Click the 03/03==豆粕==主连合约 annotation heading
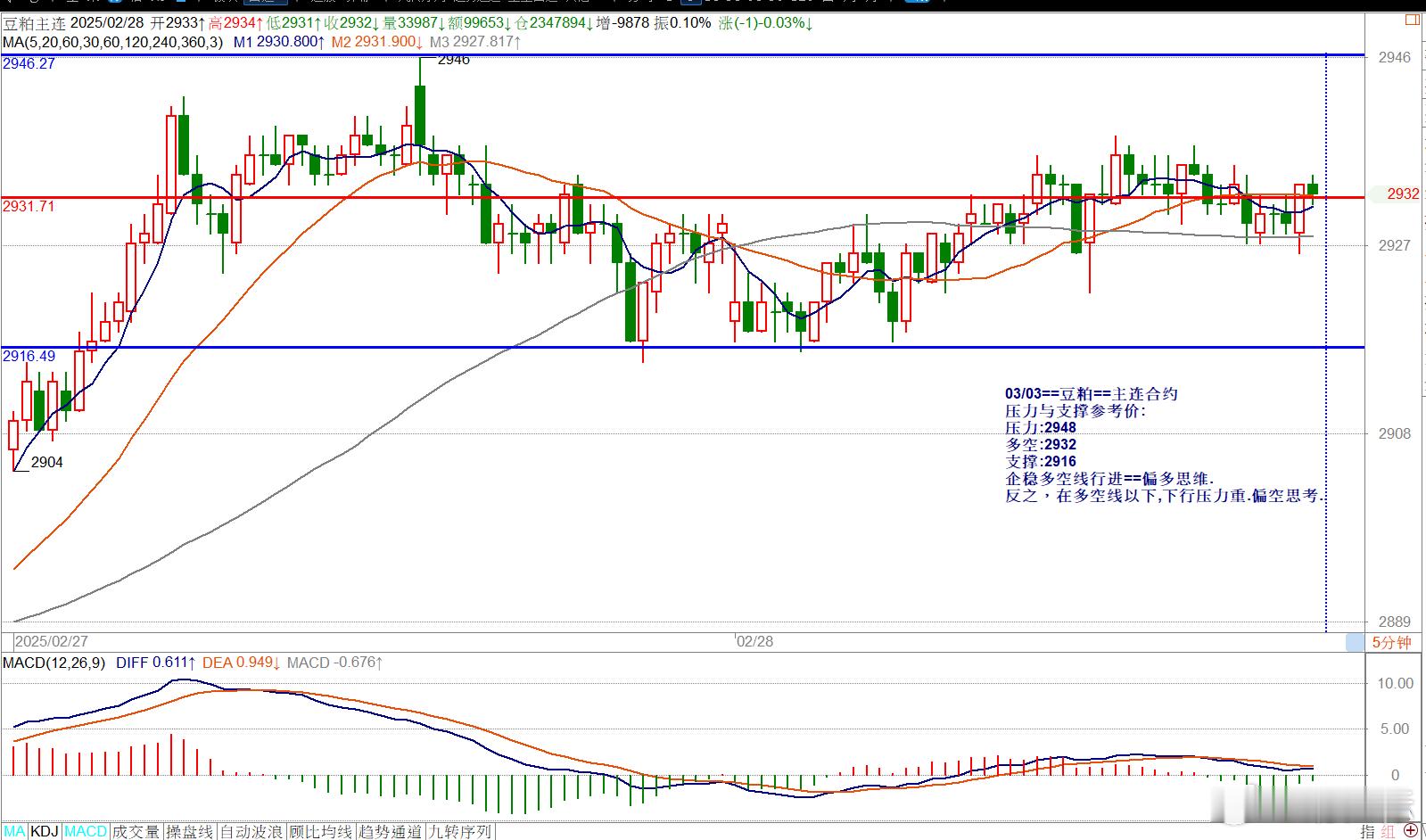The width and height of the screenshot is (1426, 840). pos(1092,394)
